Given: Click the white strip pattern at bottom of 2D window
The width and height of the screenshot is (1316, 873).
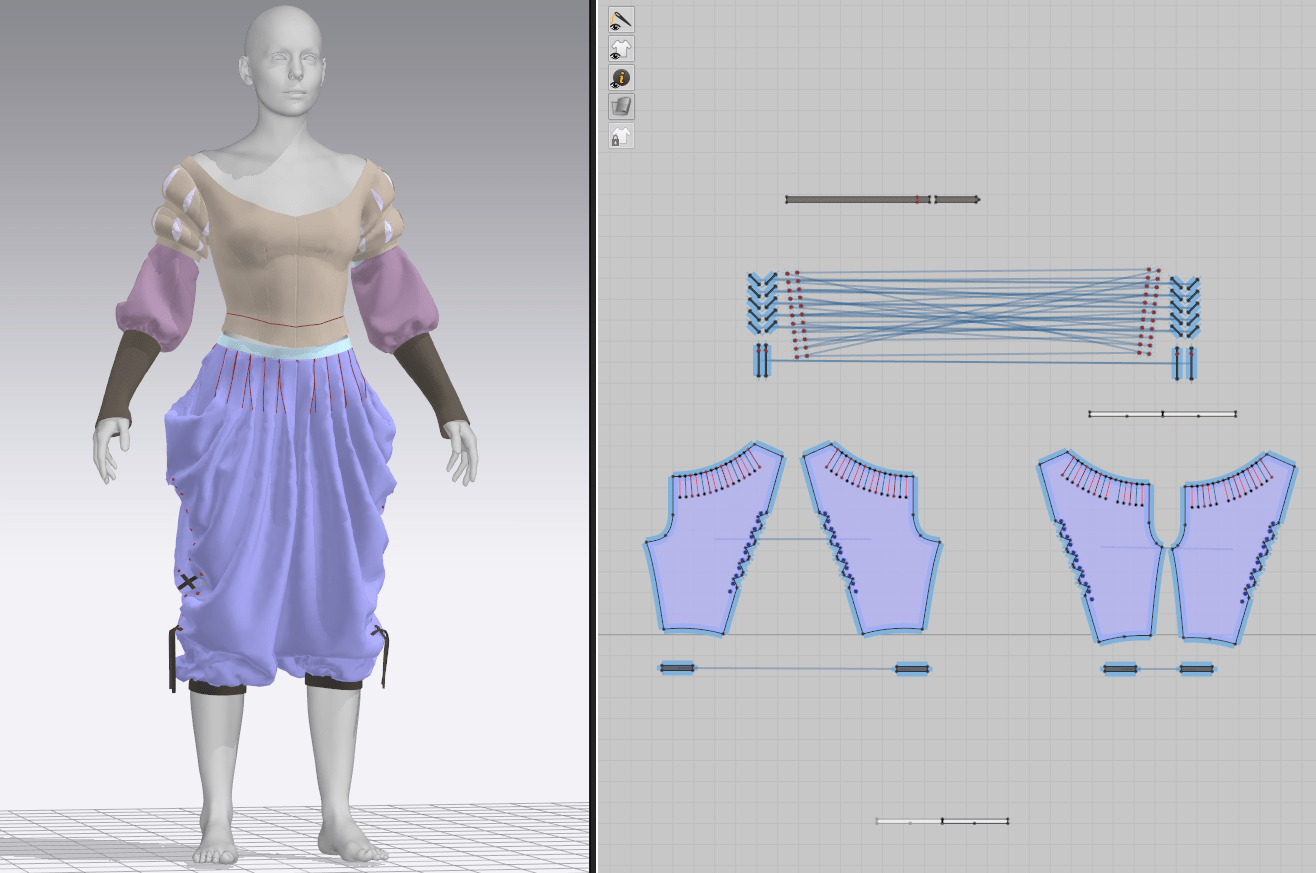Looking at the screenshot, I should tap(941, 822).
